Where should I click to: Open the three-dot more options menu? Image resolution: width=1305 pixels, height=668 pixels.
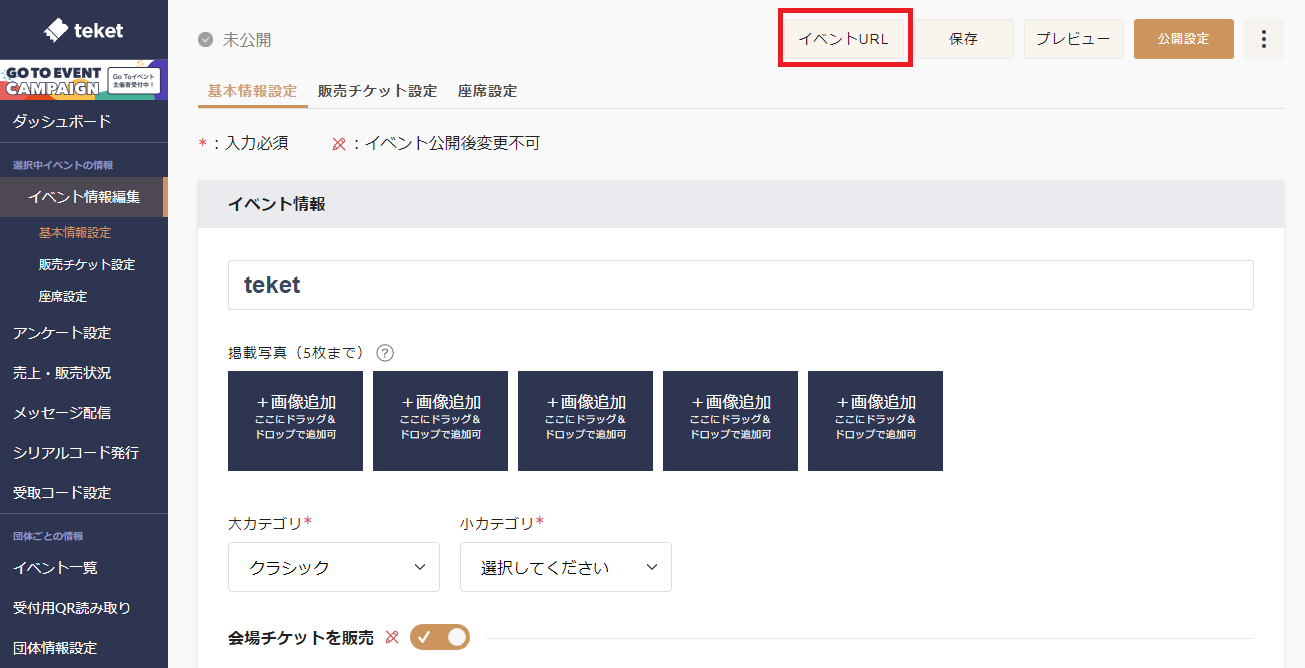[1264, 39]
